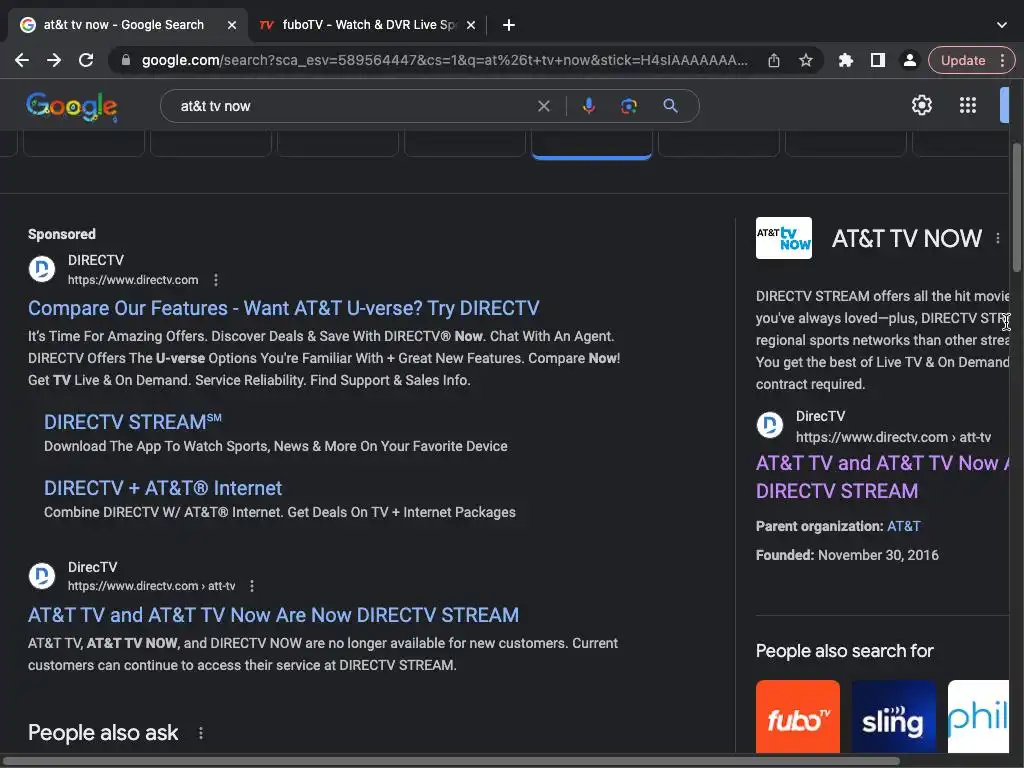Open the knowledge panel DIRECTV STREAM link
1024x768 pixels.
coord(882,477)
